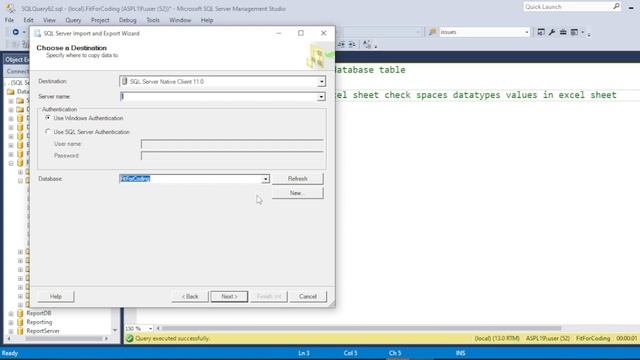Screen dimensions: 640x360
Task: Click the wrench properties icon in the SSMS toolbar
Action: (x=552, y=32)
